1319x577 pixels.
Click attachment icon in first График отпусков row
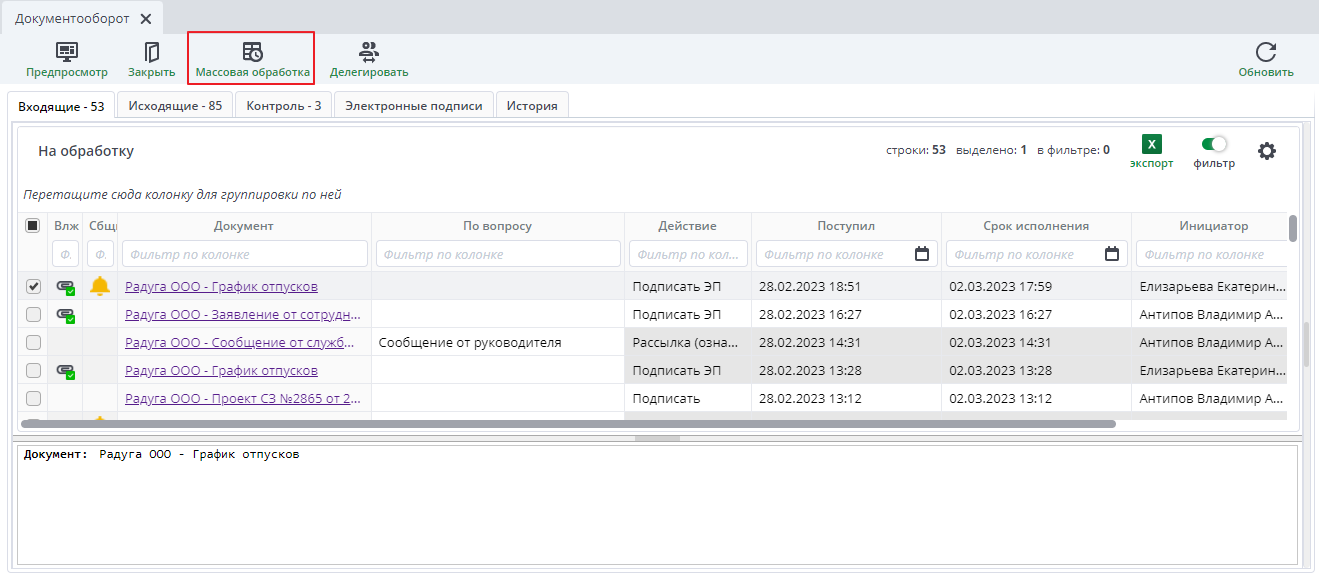[x=66, y=287]
